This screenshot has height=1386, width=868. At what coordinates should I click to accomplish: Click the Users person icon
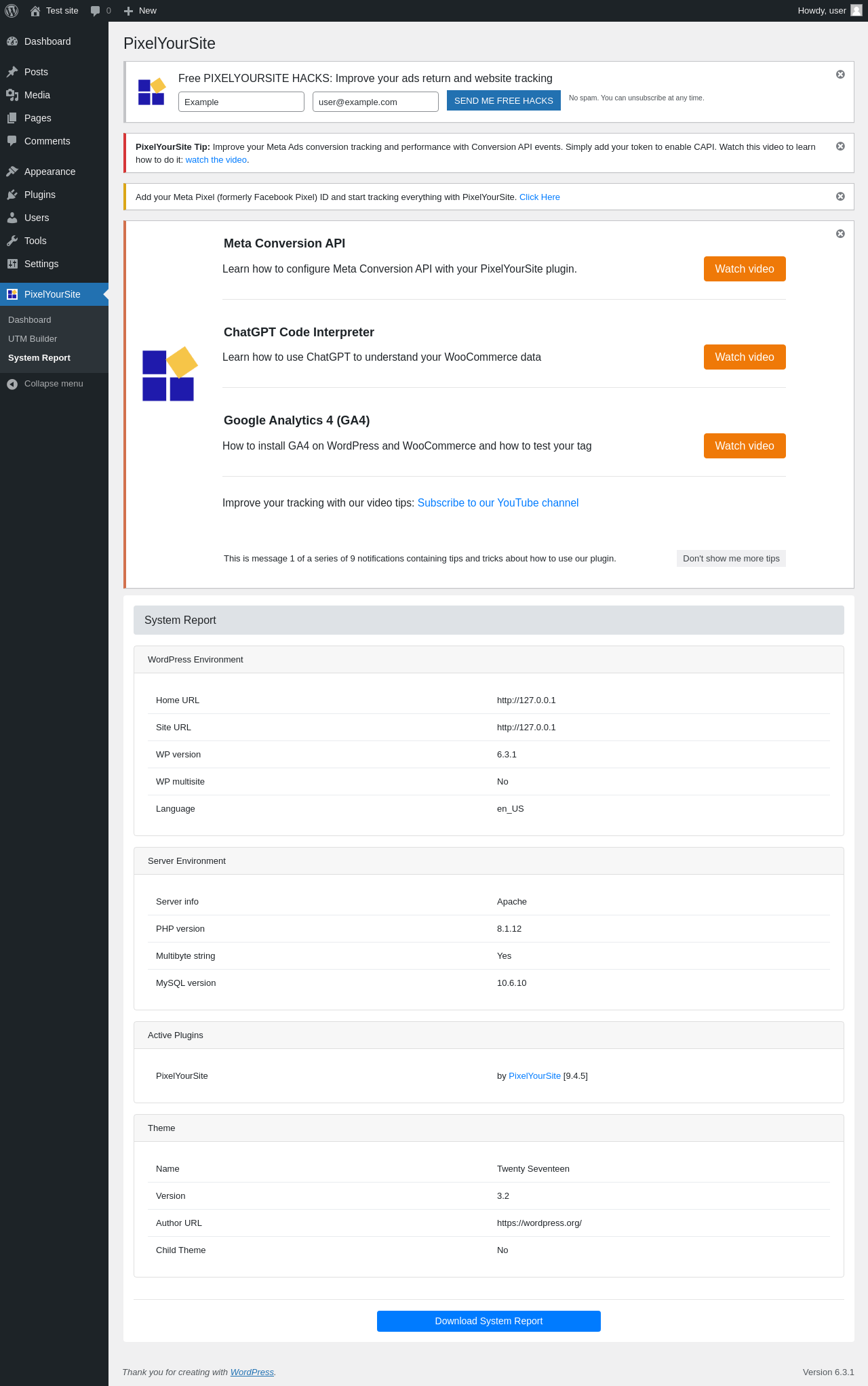tap(12, 218)
